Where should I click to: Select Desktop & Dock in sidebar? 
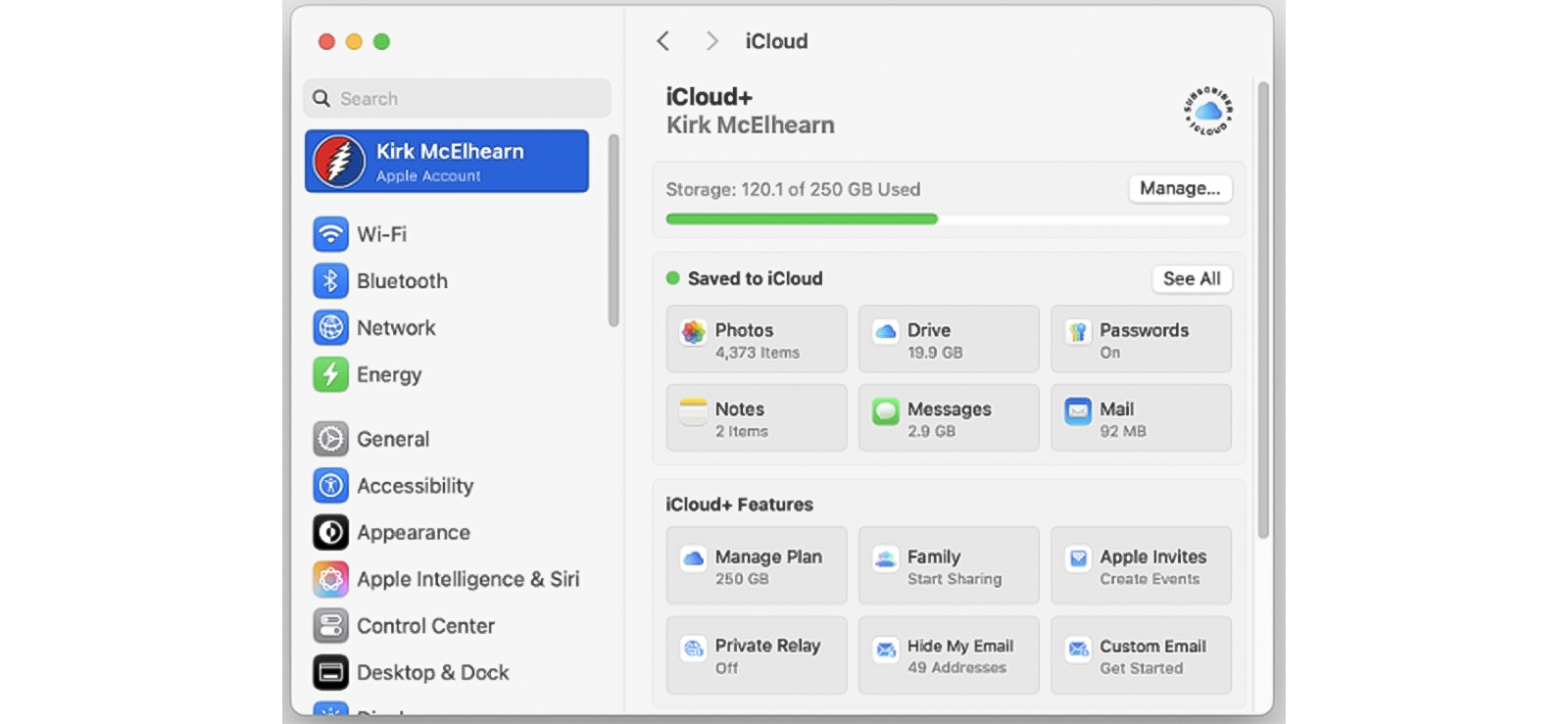click(x=432, y=673)
